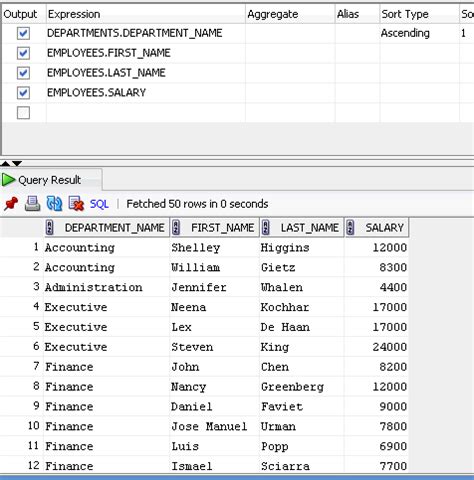Viewport: 474px width, 480px height.
Task: Click the Aggregate column header
Action: [x=290, y=14]
